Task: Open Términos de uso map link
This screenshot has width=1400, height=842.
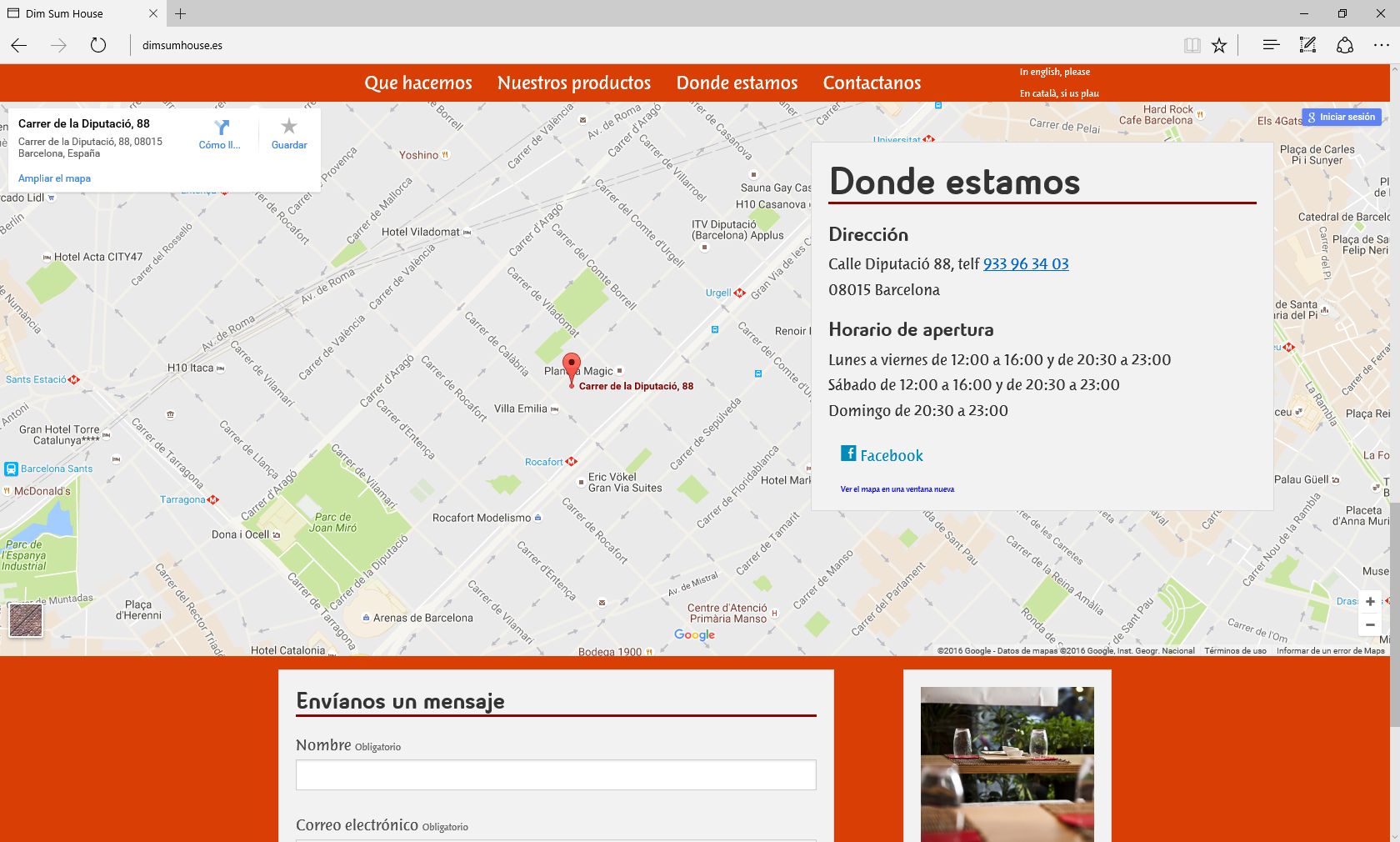Action: 1235,651
